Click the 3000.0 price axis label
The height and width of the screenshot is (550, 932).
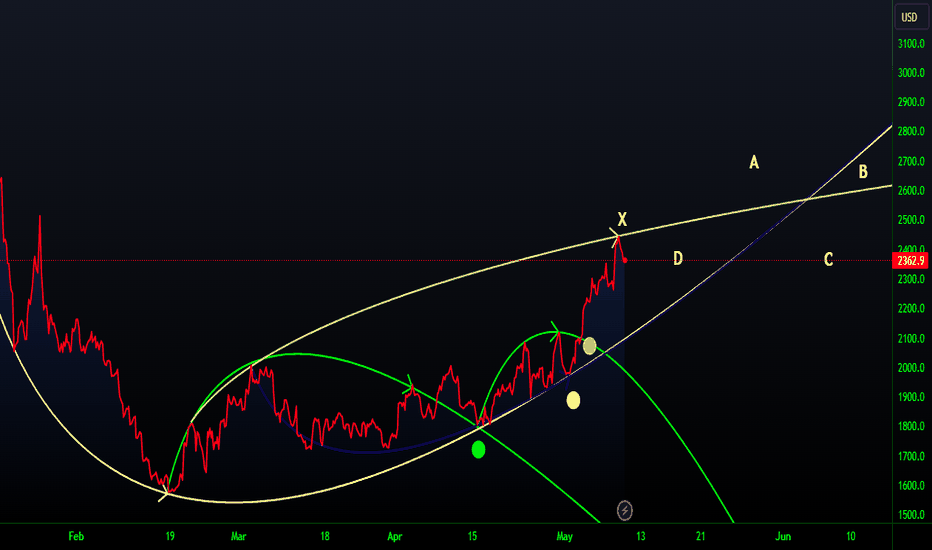911,73
